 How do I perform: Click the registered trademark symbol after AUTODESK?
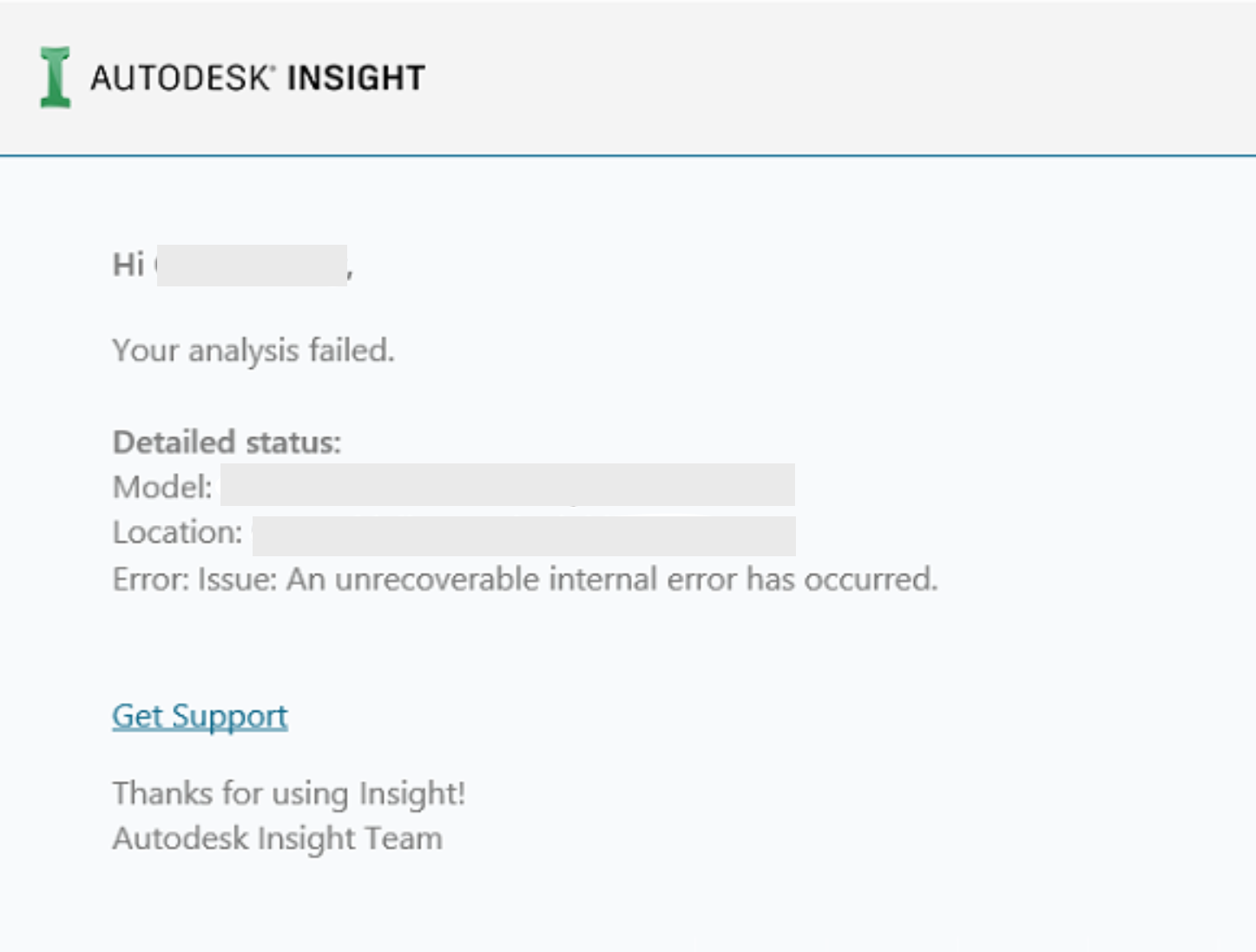click(272, 67)
